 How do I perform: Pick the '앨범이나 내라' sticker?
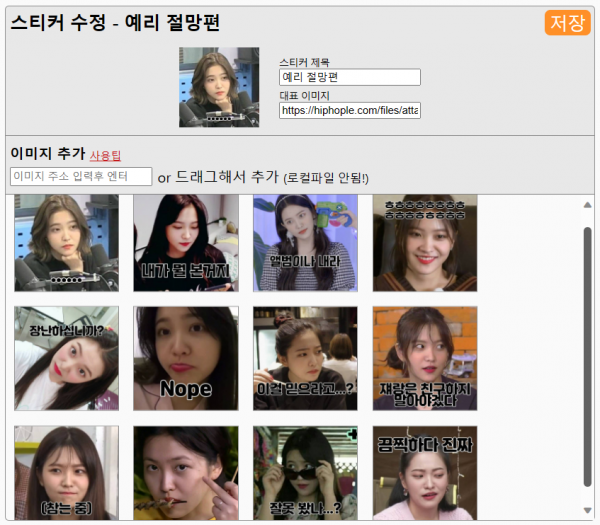pyautogui.click(x=305, y=243)
